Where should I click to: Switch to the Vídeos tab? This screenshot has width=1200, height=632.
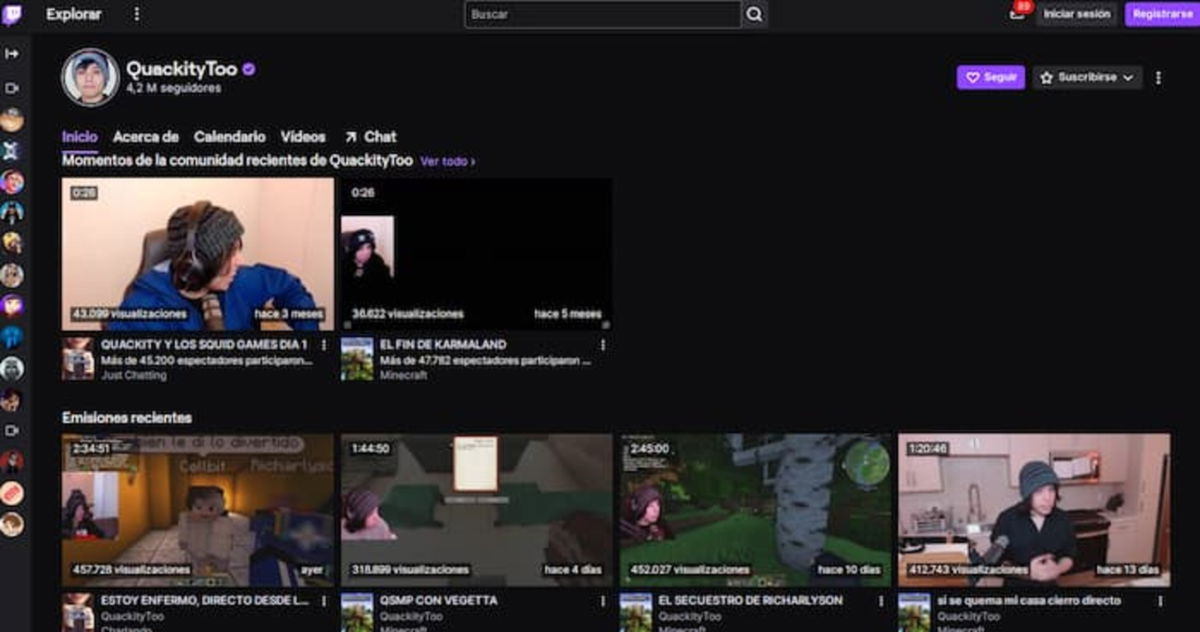click(x=305, y=136)
